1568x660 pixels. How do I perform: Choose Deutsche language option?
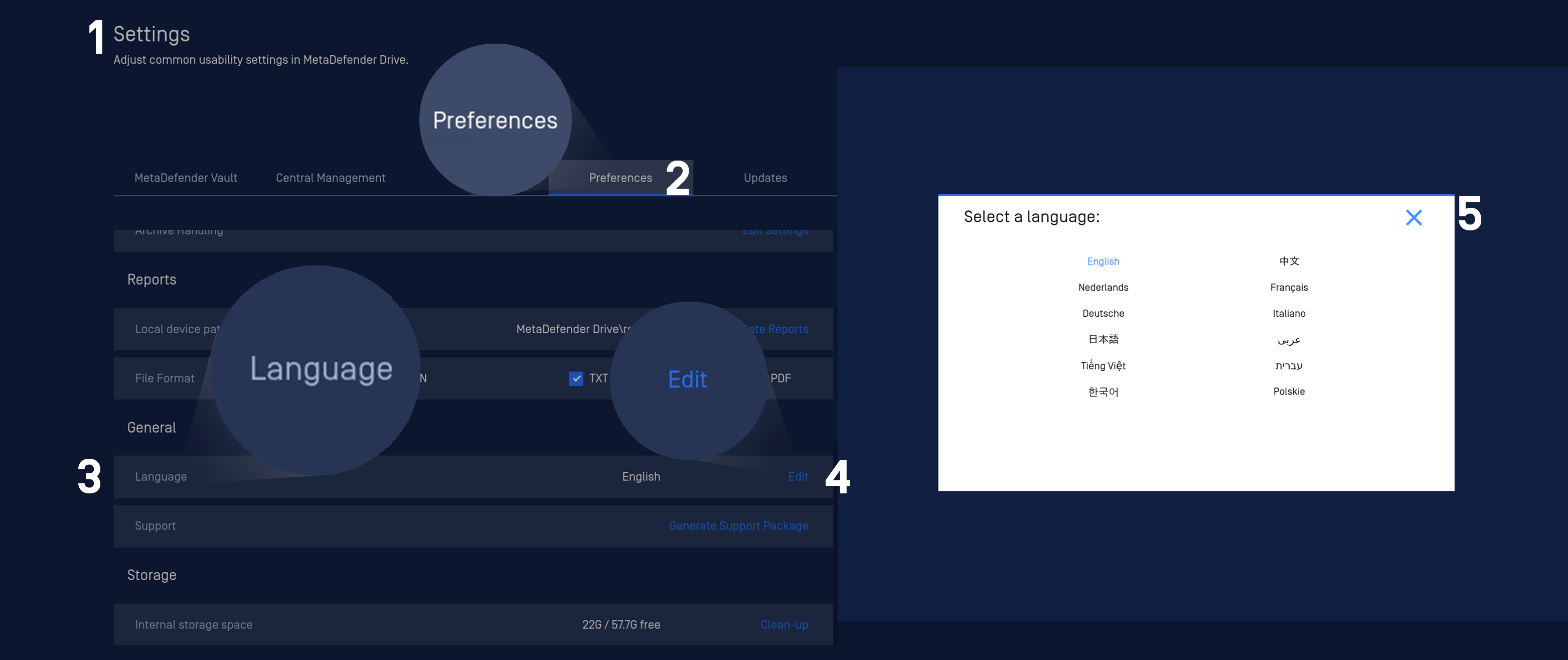pos(1103,314)
